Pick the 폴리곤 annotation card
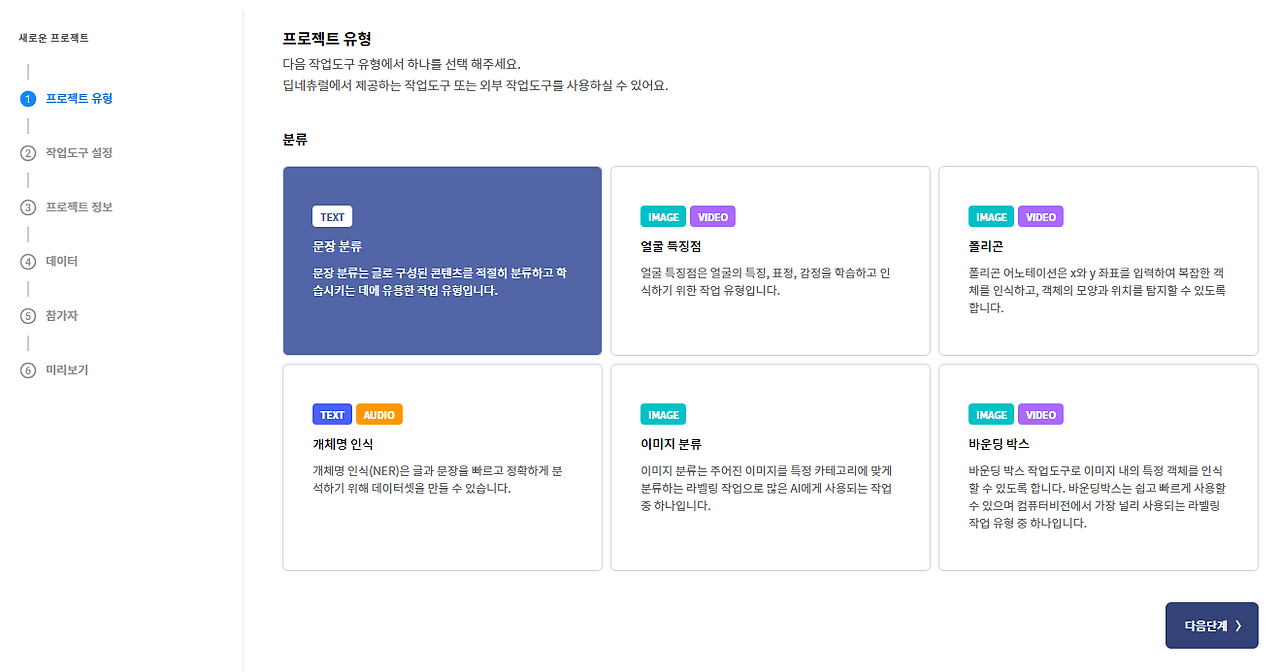Image resolution: width=1280 pixels, height=672 pixels. tap(1098, 260)
